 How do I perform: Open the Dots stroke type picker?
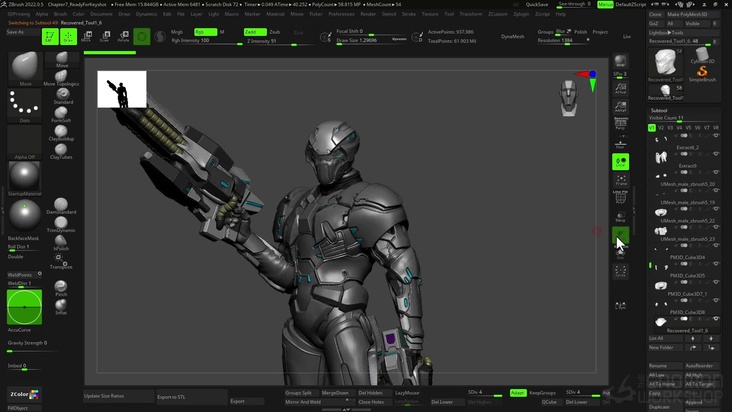point(25,105)
